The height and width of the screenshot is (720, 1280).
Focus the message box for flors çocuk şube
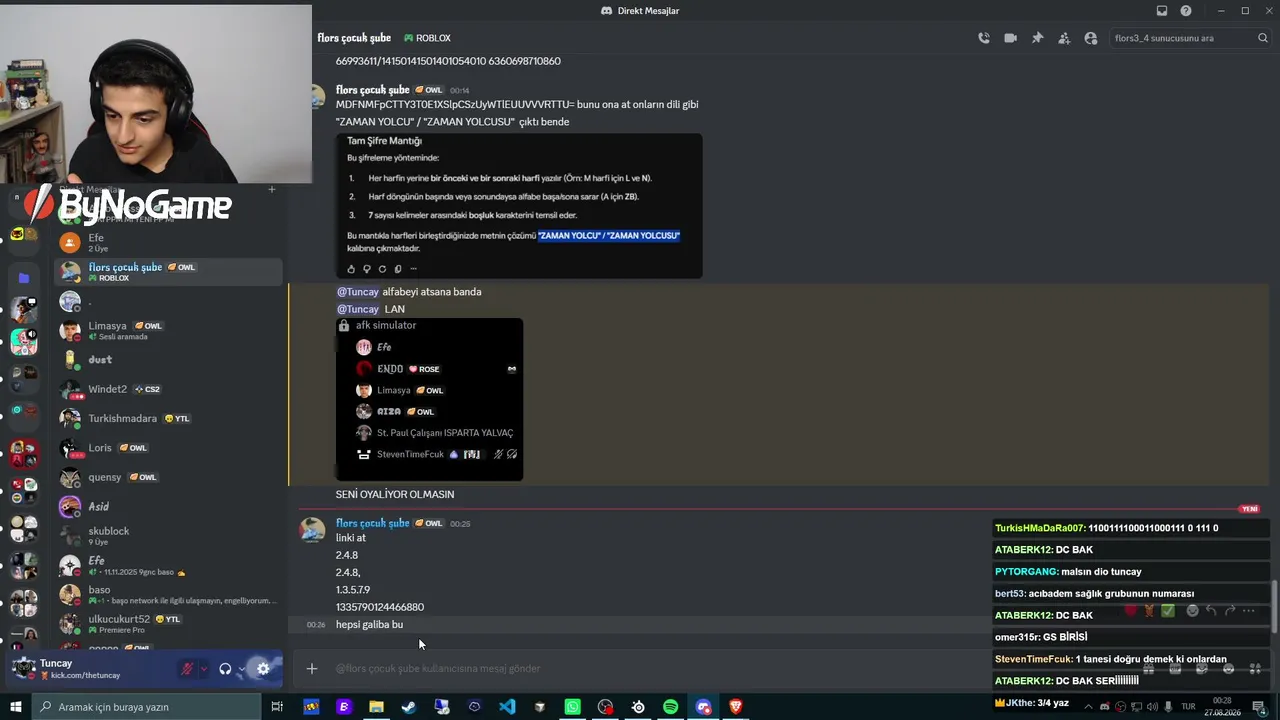click(640, 668)
